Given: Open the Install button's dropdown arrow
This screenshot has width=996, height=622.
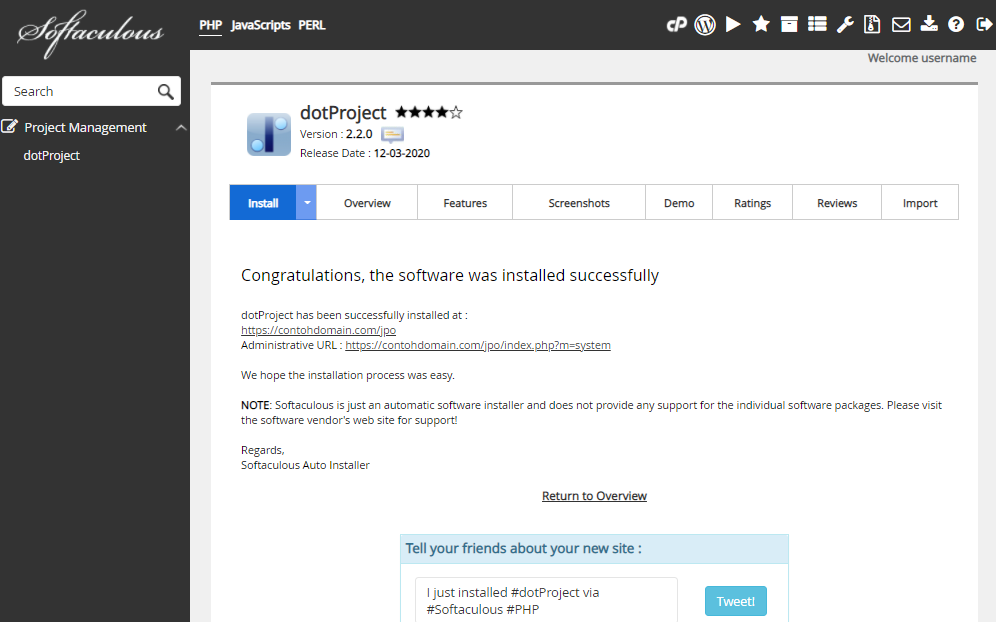Looking at the screenshot, I should coord(306,202).
